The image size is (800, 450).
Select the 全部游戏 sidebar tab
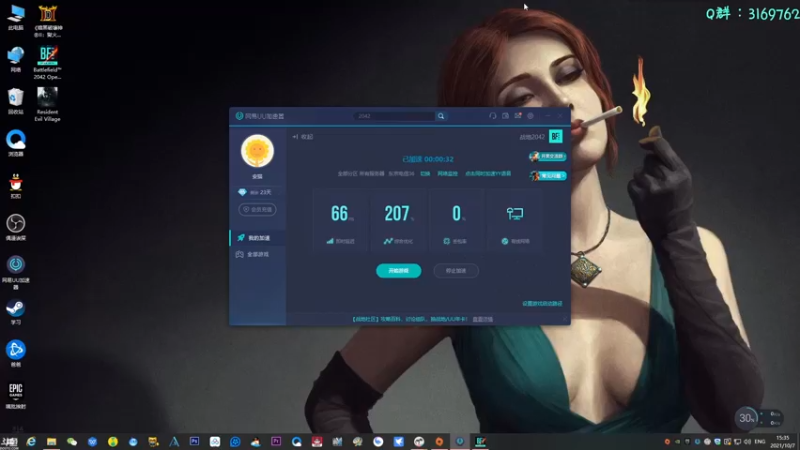pyautogui.click(x=258, y=254)
